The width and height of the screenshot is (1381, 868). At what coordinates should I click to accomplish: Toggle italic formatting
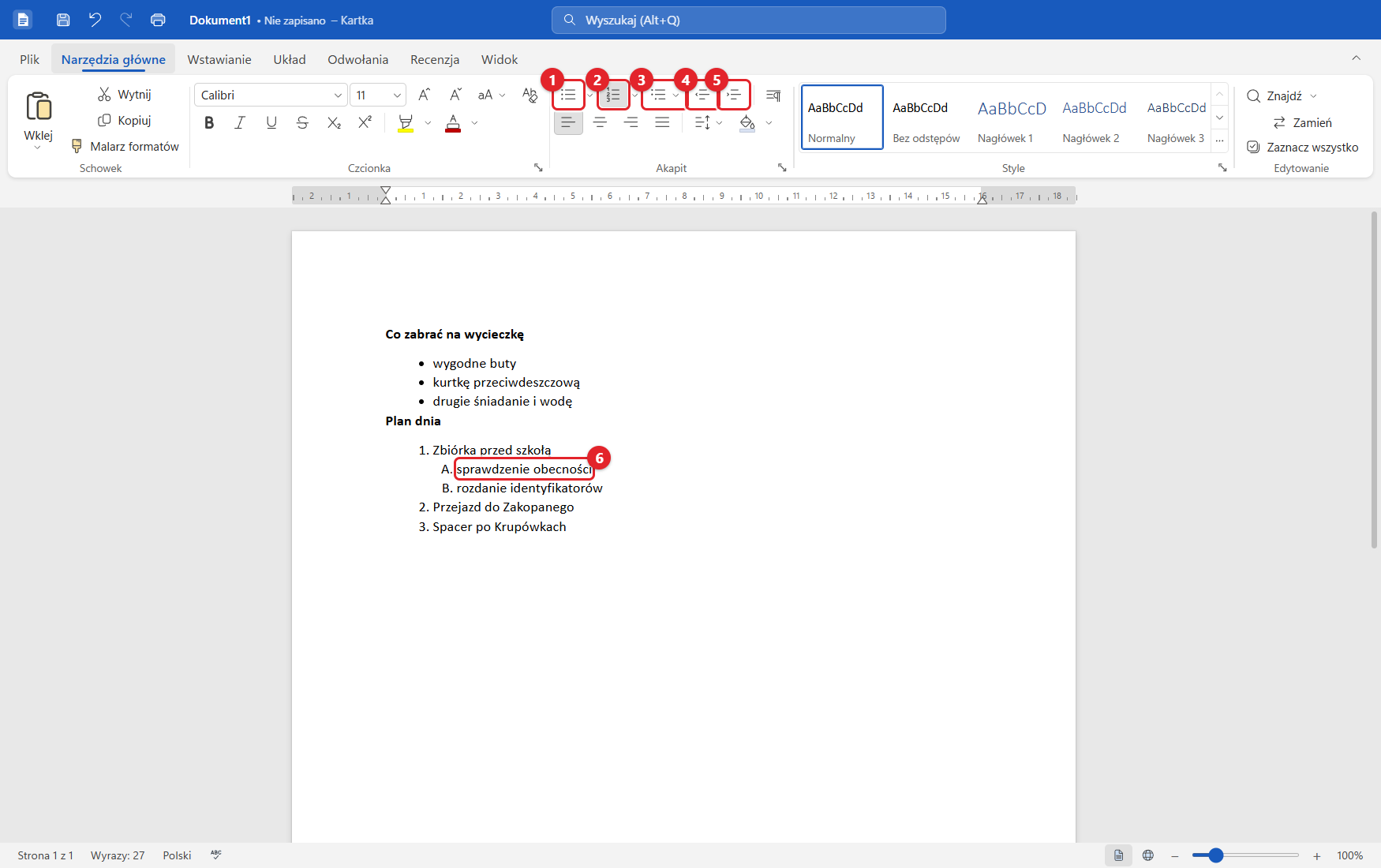click(x=240, y=122)
